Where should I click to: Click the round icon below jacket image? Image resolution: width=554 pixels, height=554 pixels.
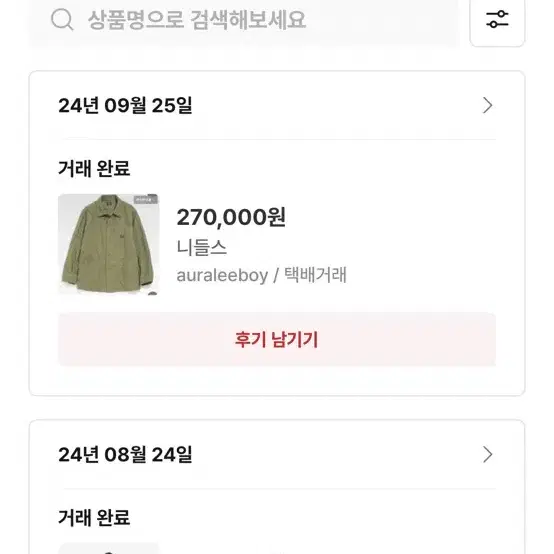(x=152, y=293)
